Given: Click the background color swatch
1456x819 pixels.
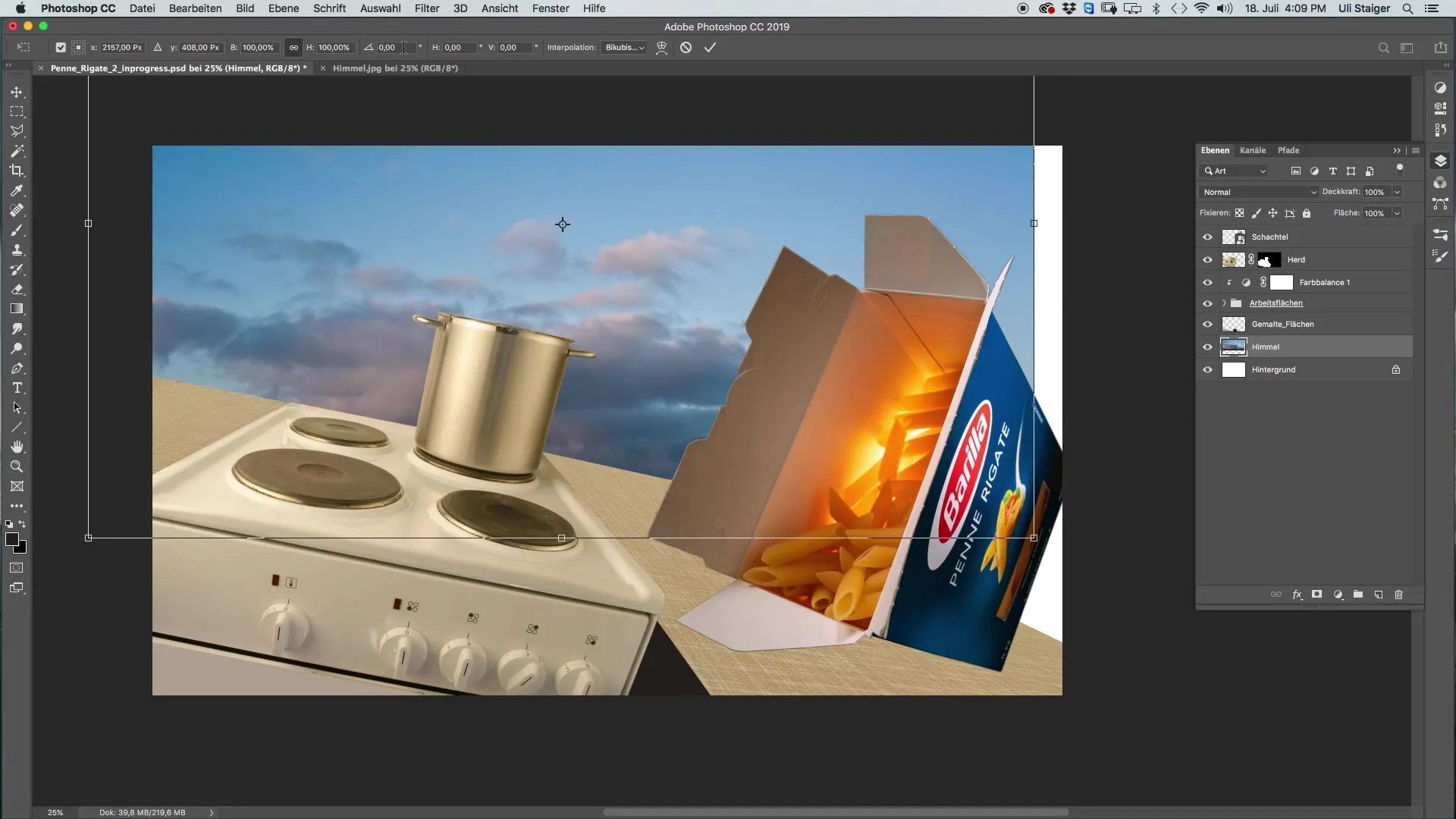Looking at the screenshot, I should tap(22, 548).
